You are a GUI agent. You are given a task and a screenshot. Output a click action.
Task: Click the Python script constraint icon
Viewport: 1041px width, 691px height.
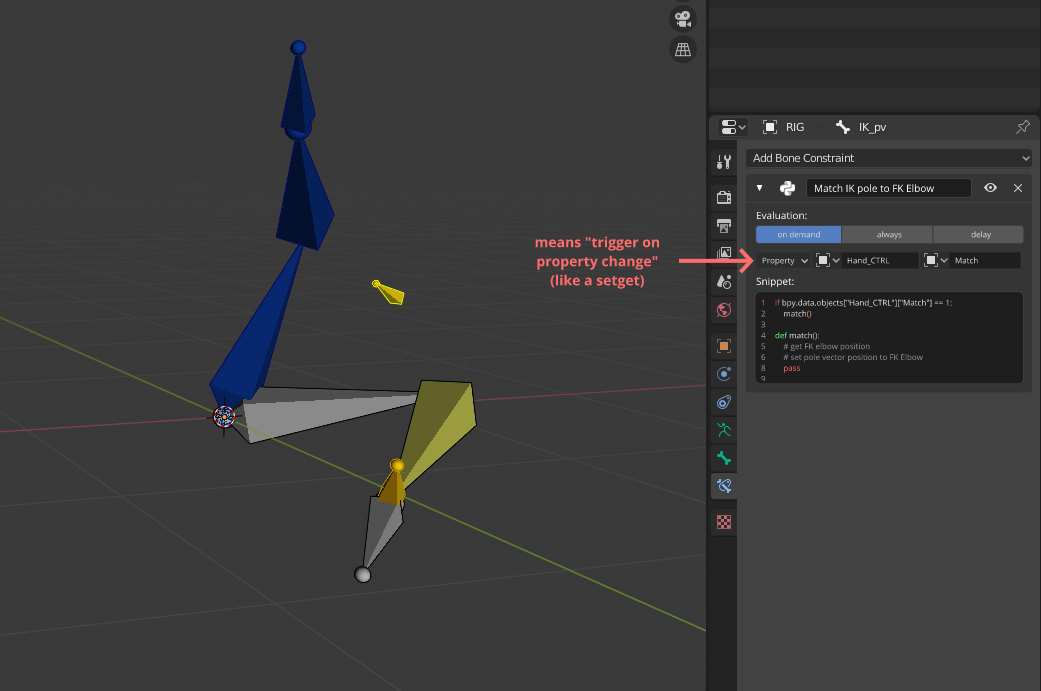pos(787,189)
